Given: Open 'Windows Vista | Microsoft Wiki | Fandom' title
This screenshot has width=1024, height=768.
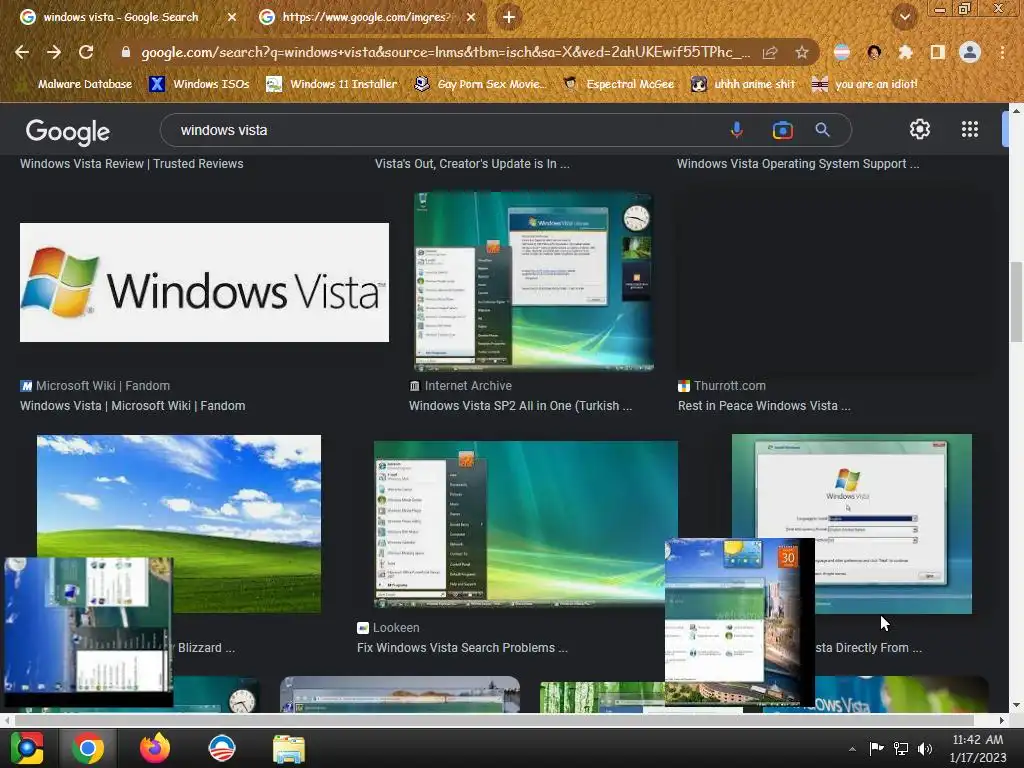Looking at the screenshot, I should [133, 406].
